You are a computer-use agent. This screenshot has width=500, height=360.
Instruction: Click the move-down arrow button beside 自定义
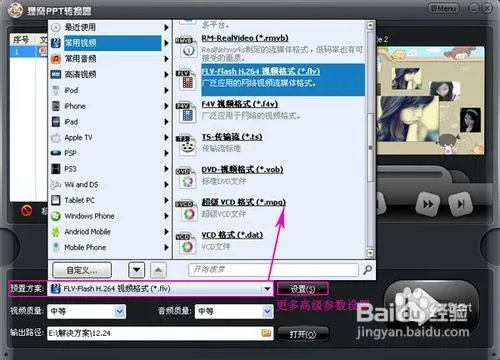pos(137,270)
